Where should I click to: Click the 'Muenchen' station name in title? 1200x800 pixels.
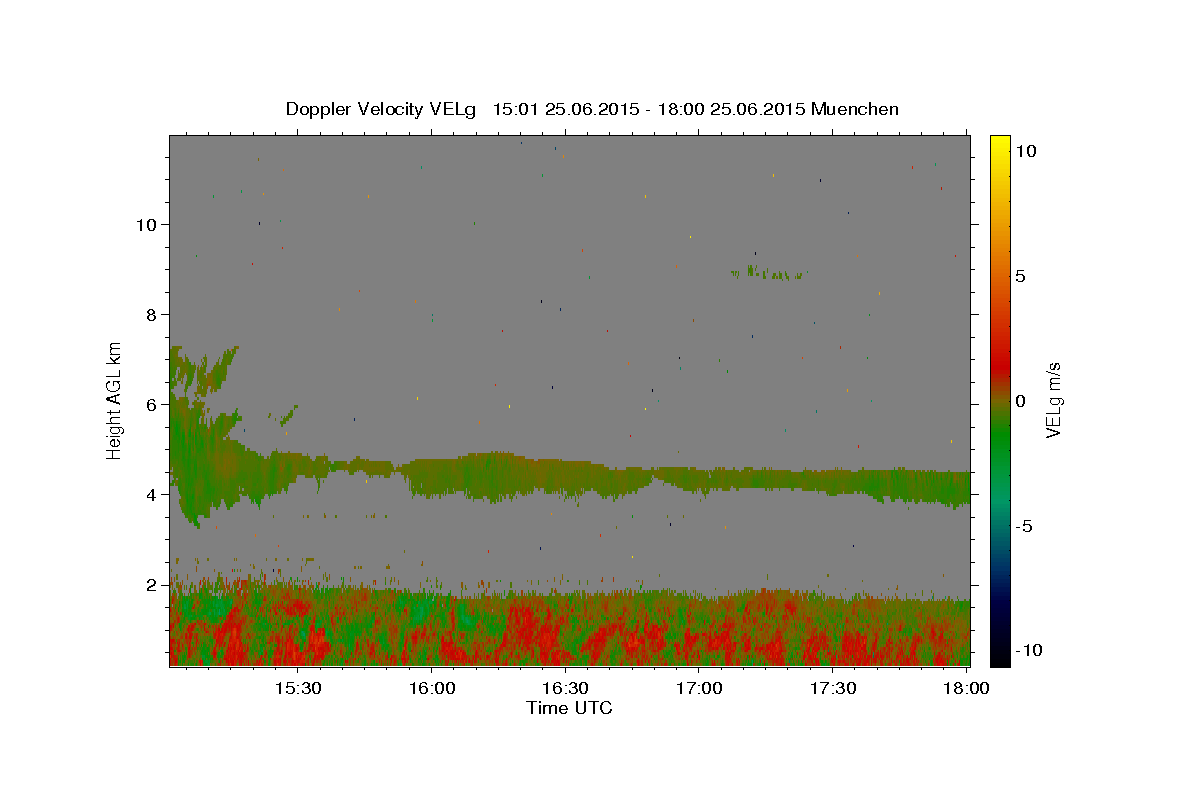(855, 109)
